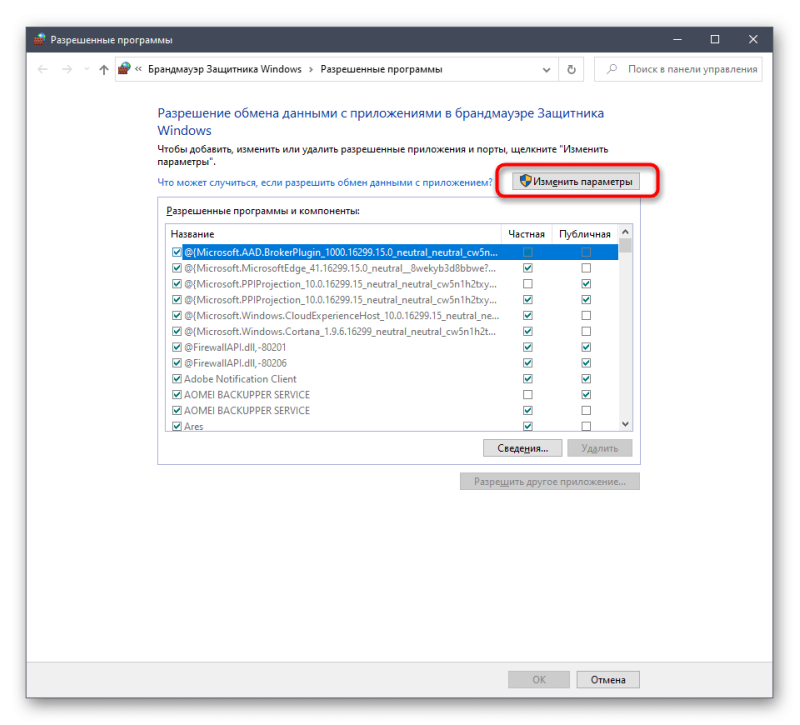Go up one level with up arrow
800x725 pixels.
click(x=104, y=69)
